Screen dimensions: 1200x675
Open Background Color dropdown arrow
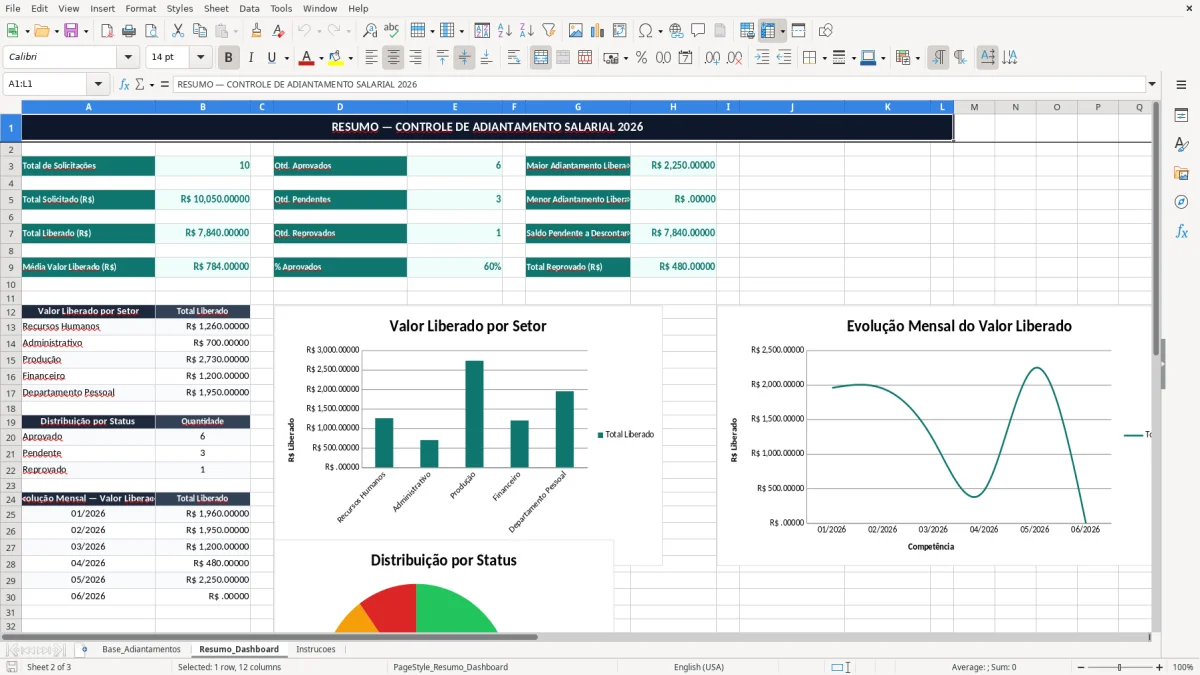(351, 58)
